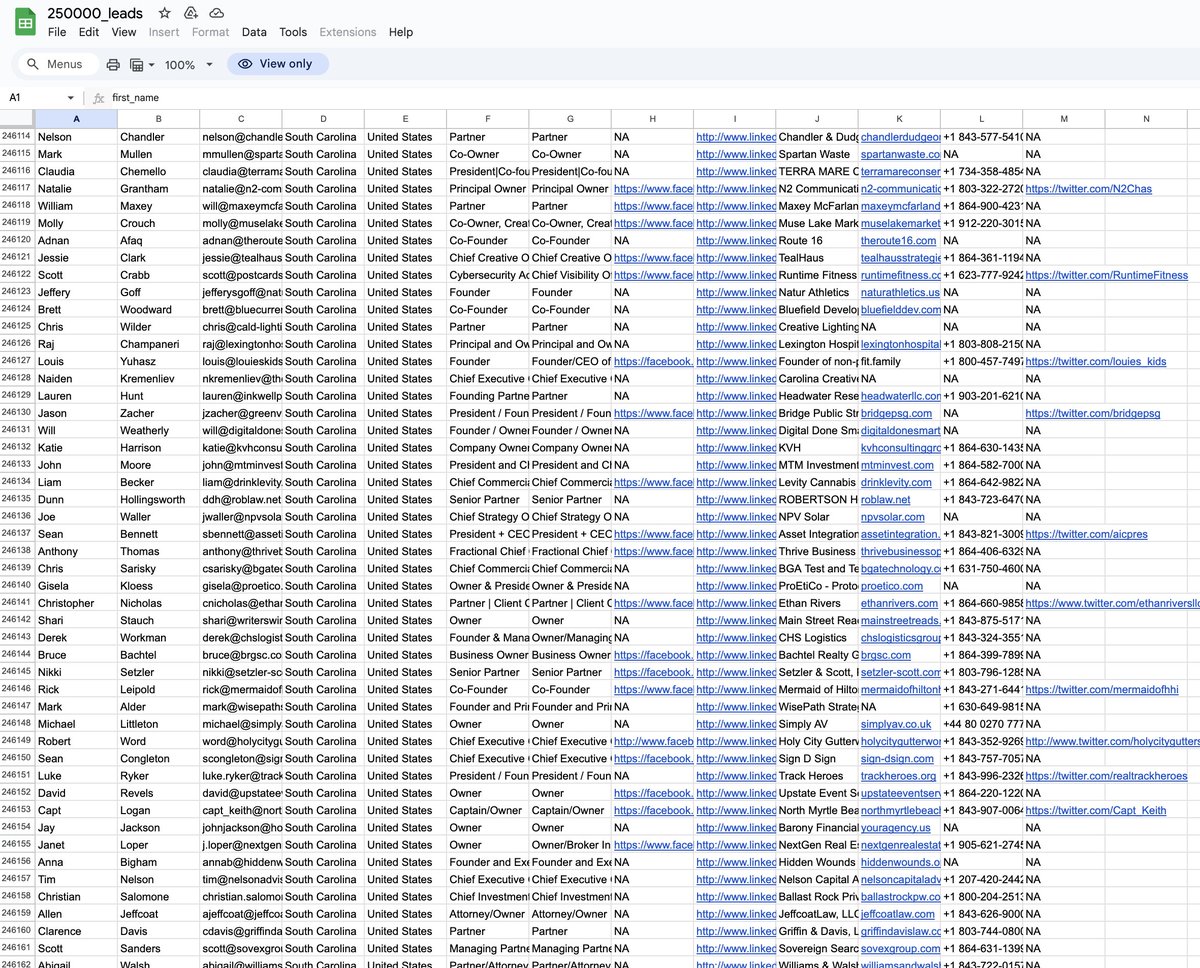Select column E header

tap(405, 119)
